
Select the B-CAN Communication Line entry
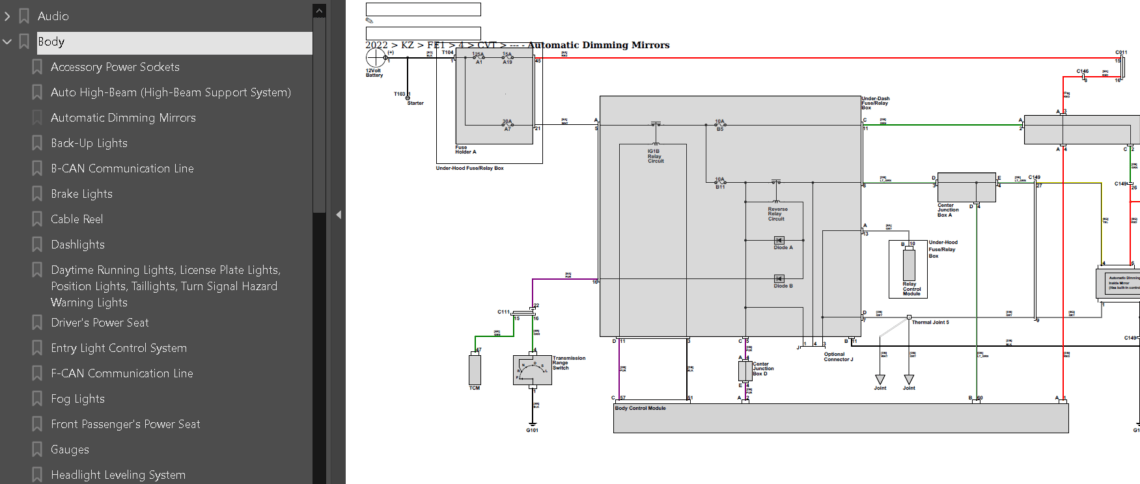tap(122, 169)
